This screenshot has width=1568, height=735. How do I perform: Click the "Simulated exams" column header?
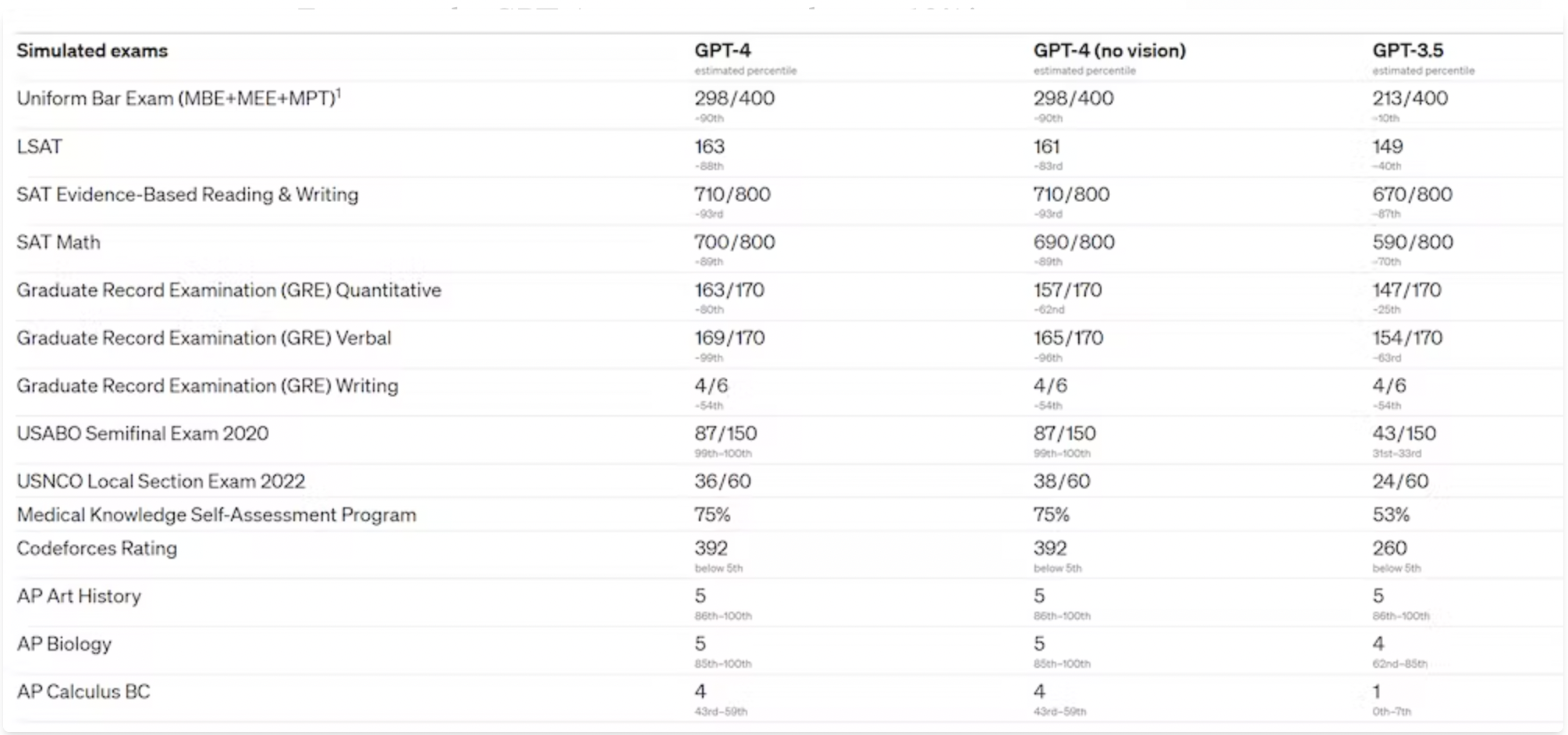click(92, 51)
